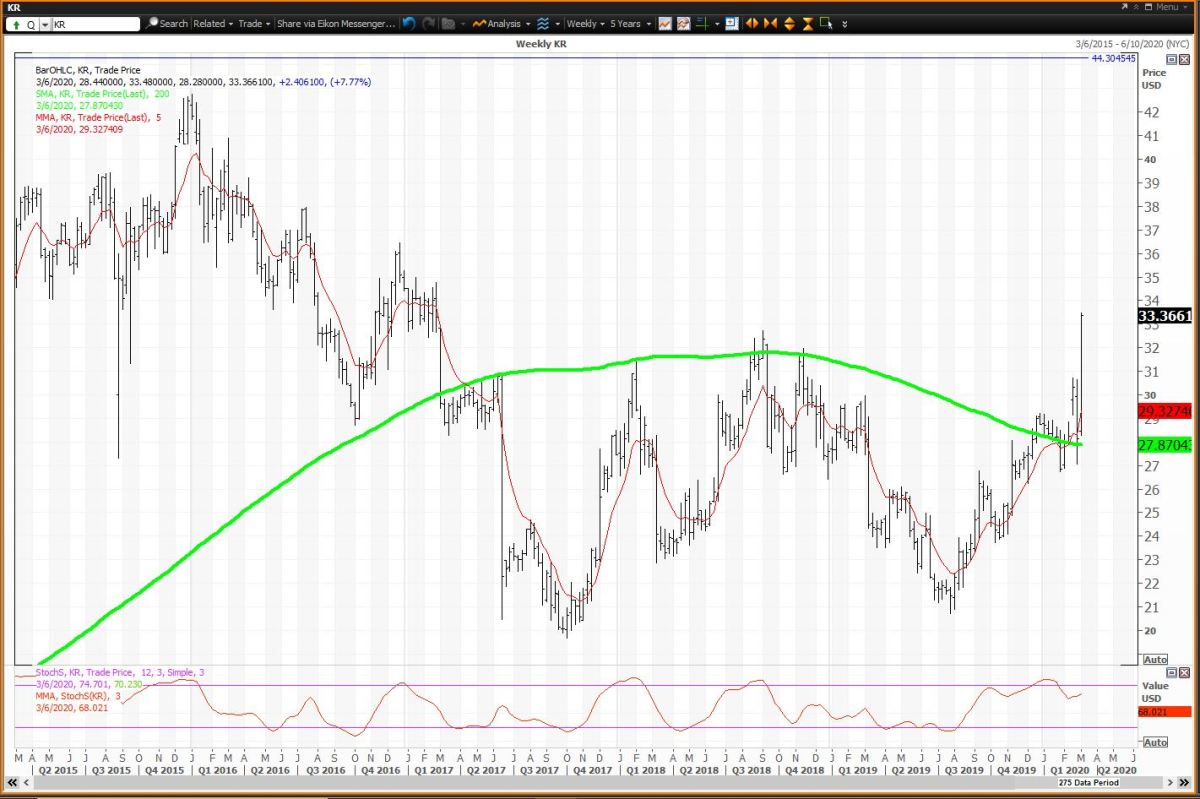Click the horizontal expand orange arrows icon
The width and height of the screenshot is (1200, 799).
(751, 23)
